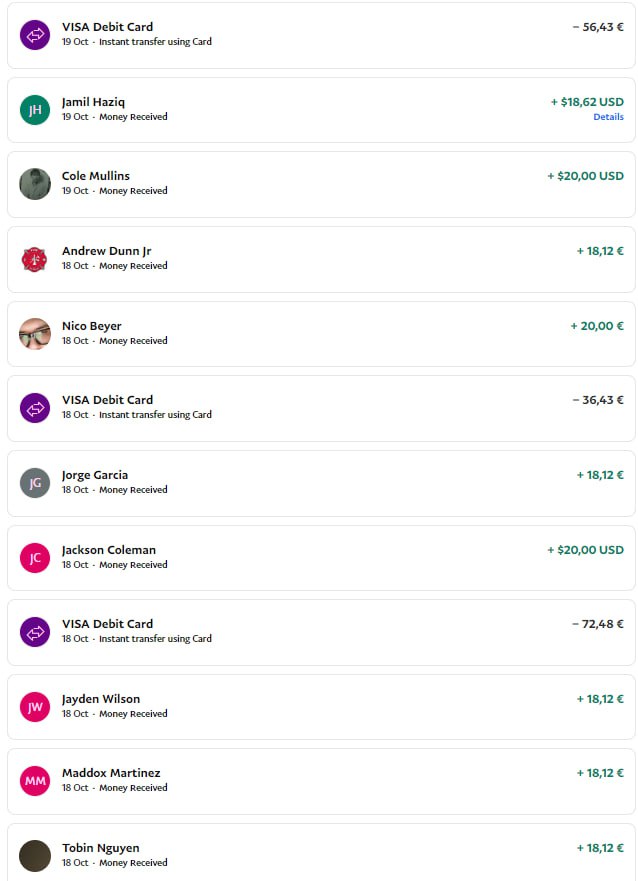Click transfer icon of −36,43 € VISA transaction

(x=35, y=408)
